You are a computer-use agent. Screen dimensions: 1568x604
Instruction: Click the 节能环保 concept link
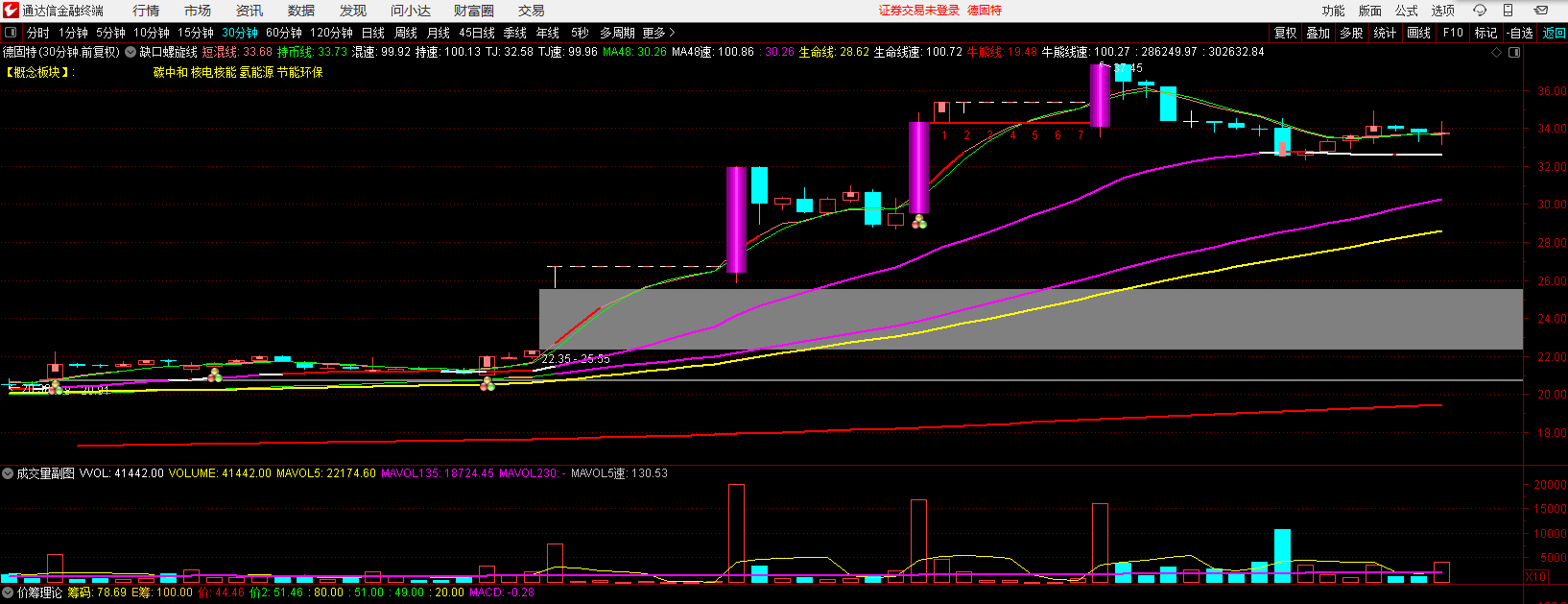[x=300, y=72]
